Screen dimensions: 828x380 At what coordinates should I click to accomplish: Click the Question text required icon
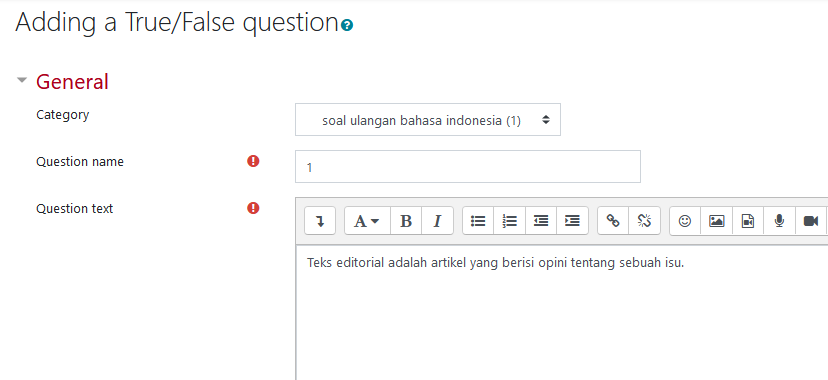253,208
